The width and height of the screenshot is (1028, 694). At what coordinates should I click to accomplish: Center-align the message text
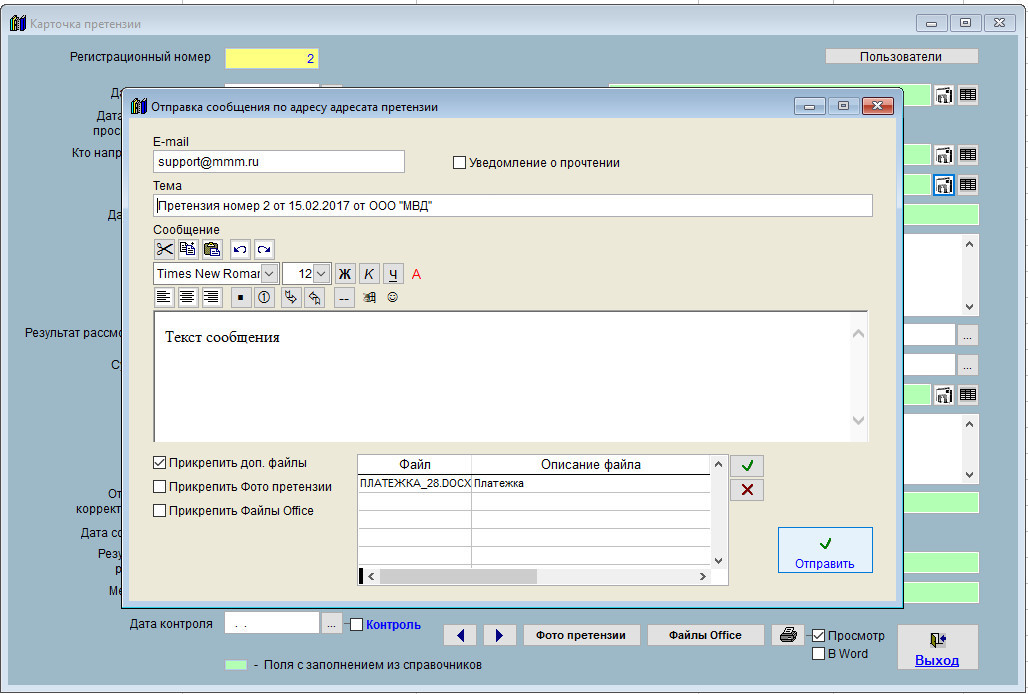pyautogui.click(x=188, y=297)
